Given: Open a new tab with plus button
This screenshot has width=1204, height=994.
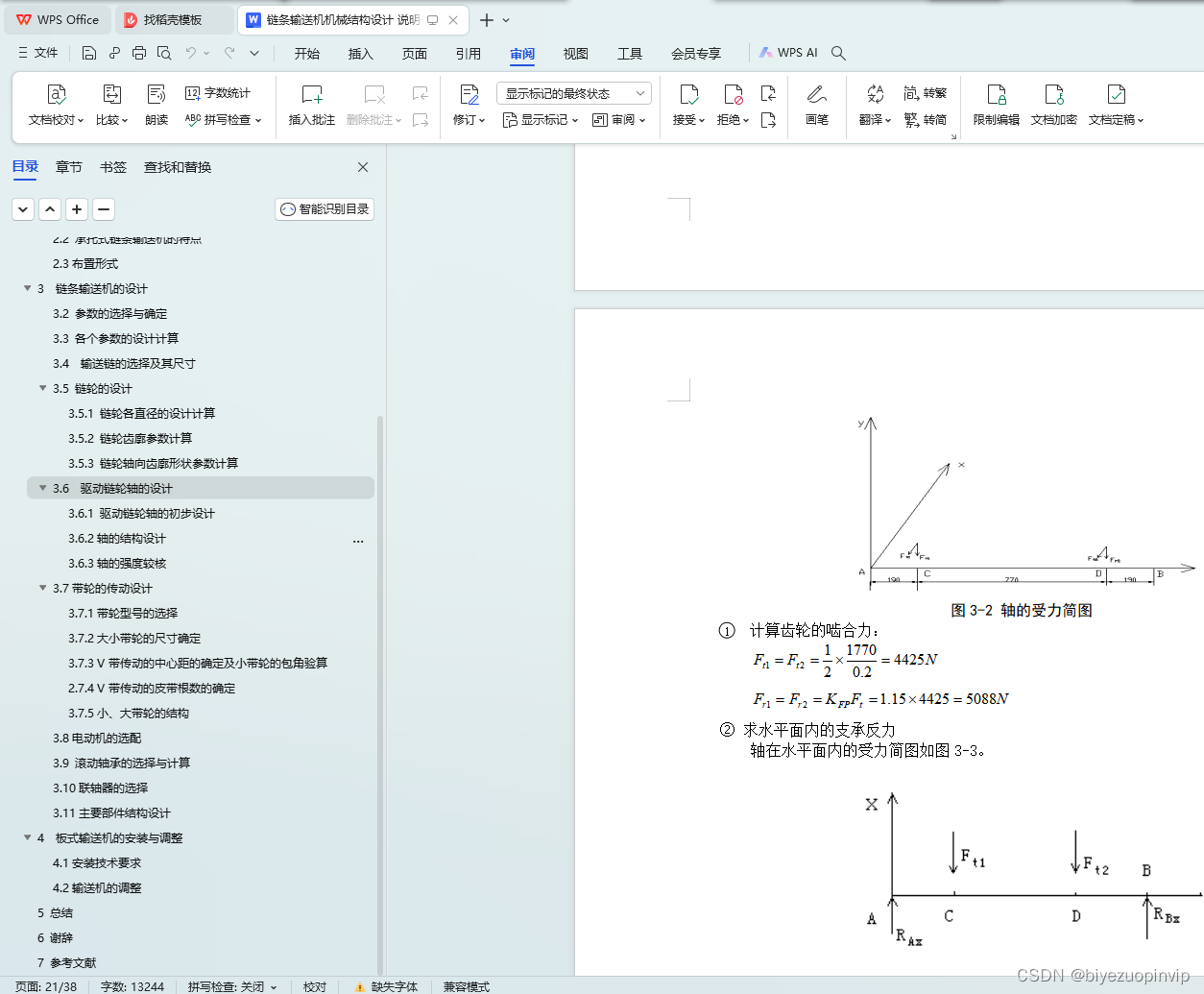Looking at the screenshot, I should tap(487, 19).
